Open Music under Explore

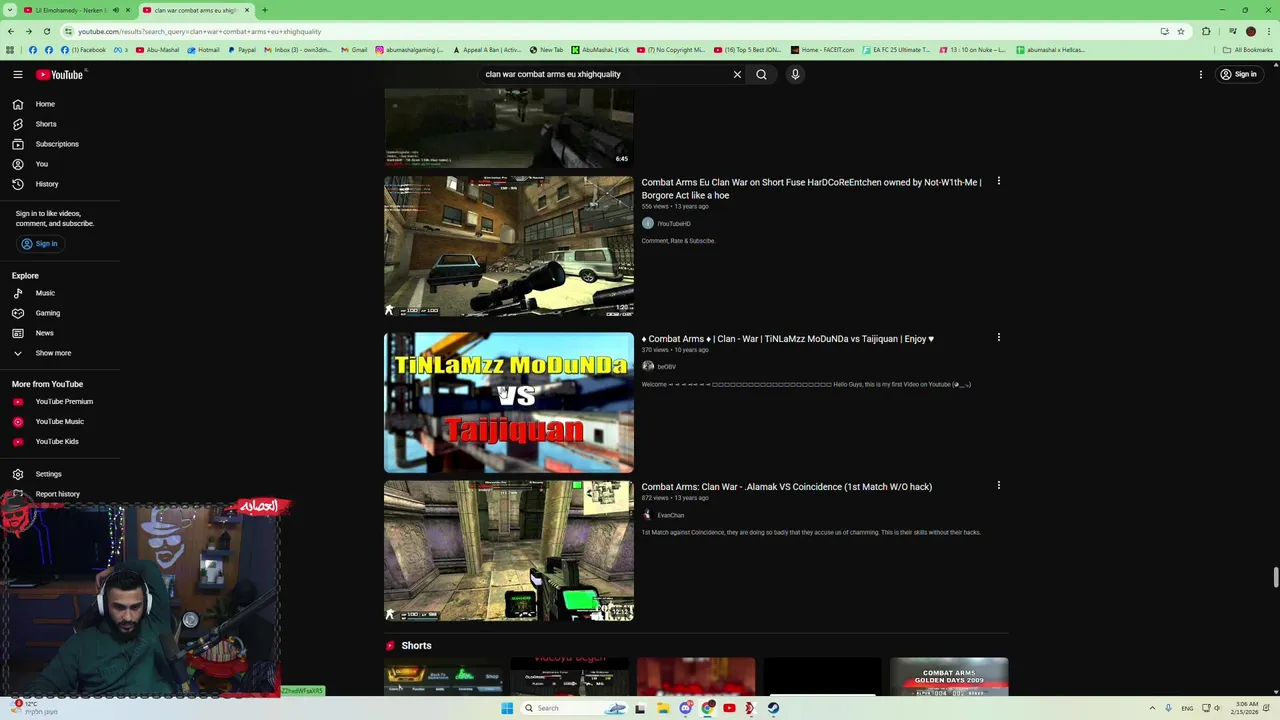click(45, 293)
